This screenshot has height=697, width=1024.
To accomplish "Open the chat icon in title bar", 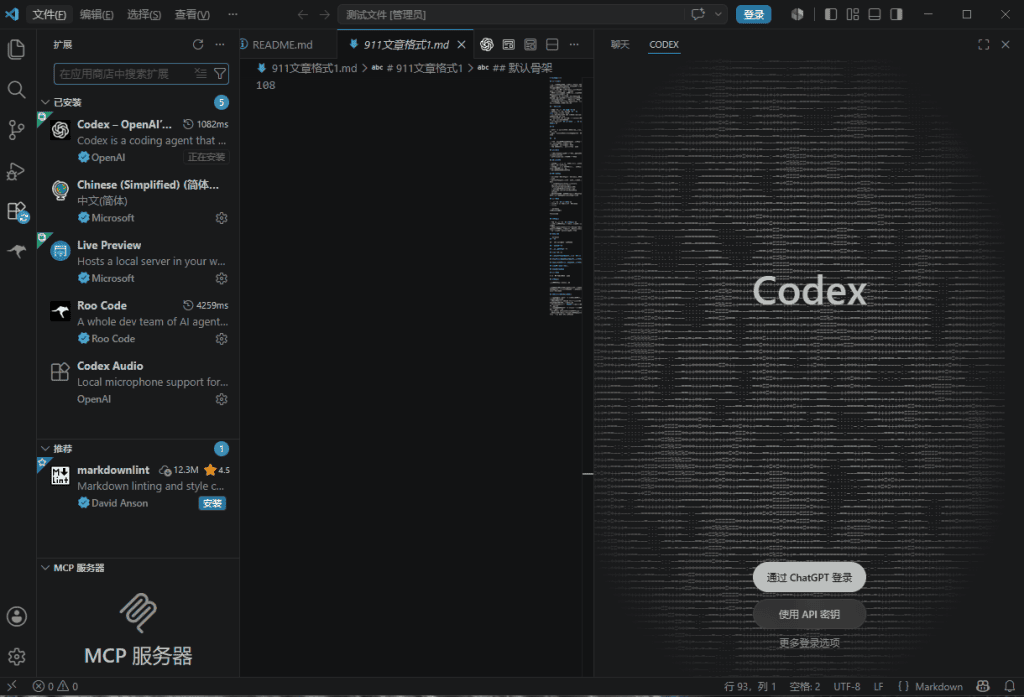I will pyautogui.click(x=698, y=14).
